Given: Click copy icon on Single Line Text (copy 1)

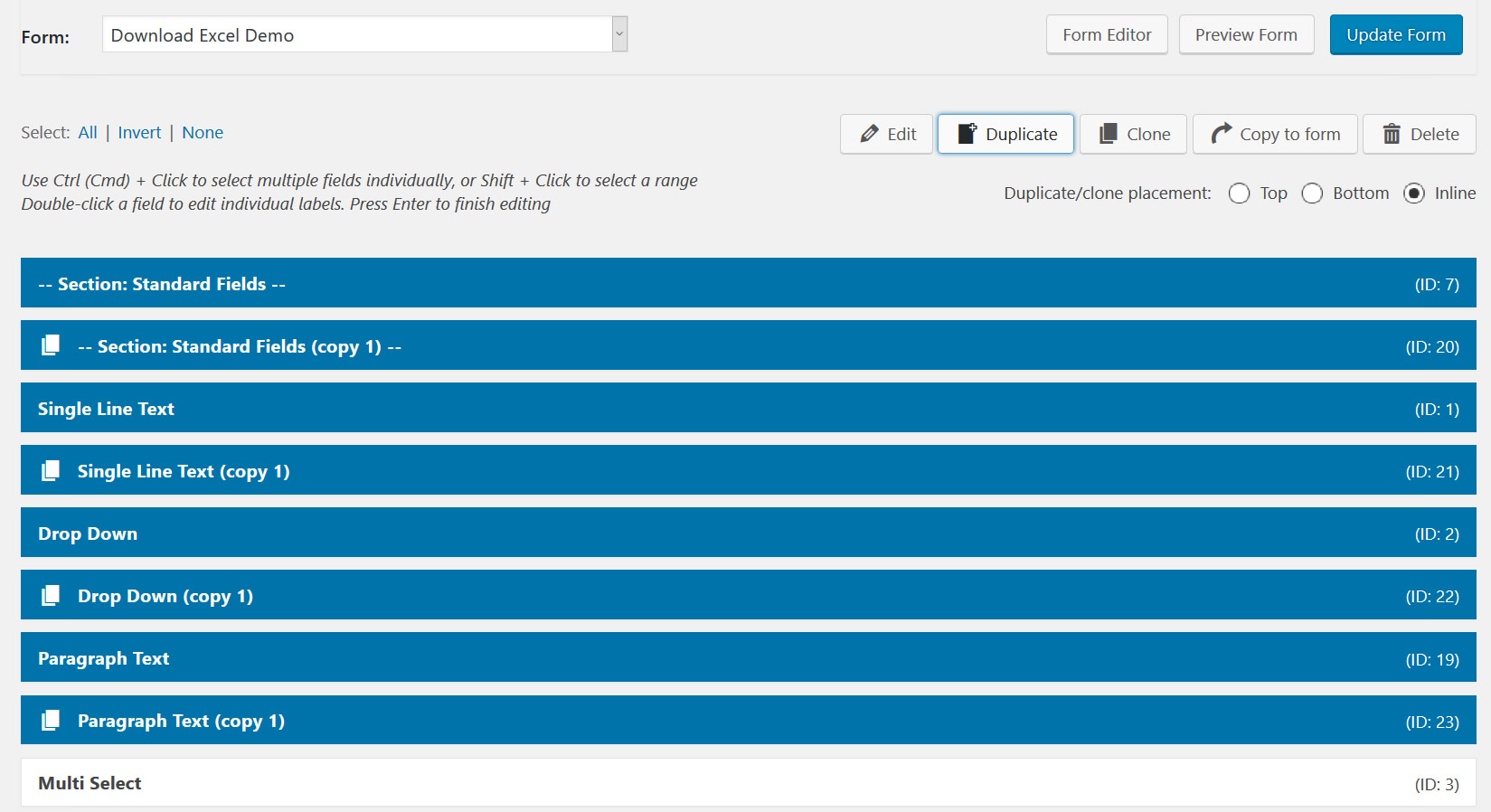Looking at the screenshot, I should [51, 471].
